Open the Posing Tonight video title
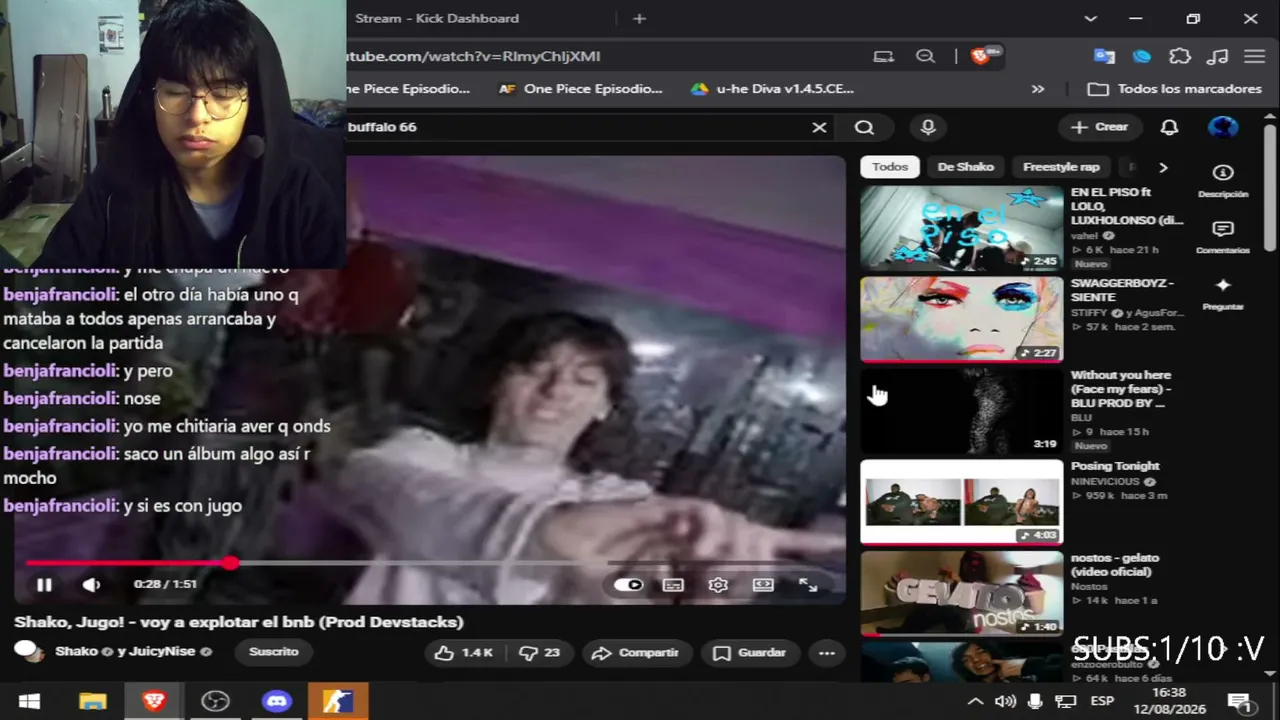This screenshot has height=720, width=1280. (x=1115, y=466)
